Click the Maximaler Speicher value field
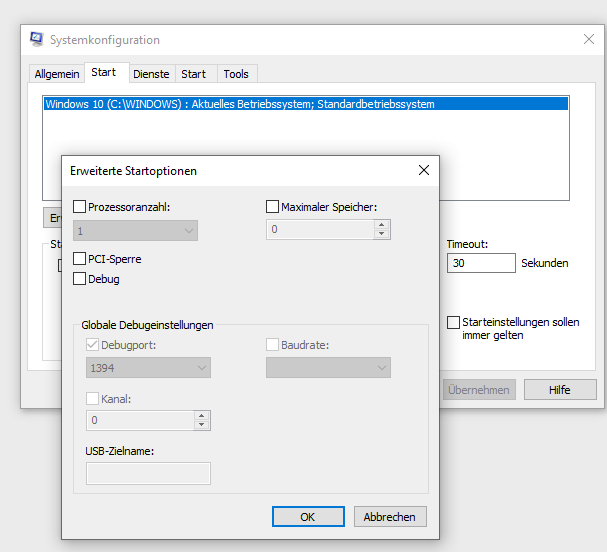This screenshot has height=552, width=607. [320, 229]
